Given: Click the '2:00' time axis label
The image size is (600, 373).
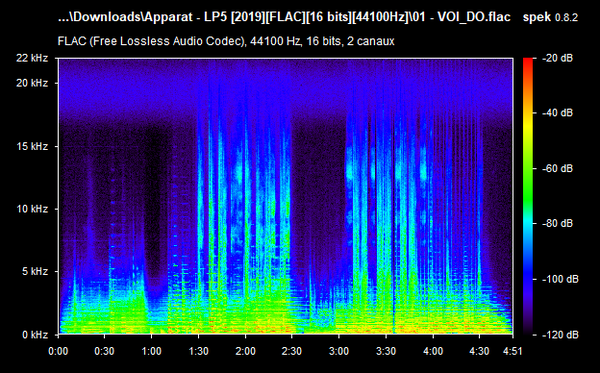Looking at the screenshot, I should click(x=245, y=351).
